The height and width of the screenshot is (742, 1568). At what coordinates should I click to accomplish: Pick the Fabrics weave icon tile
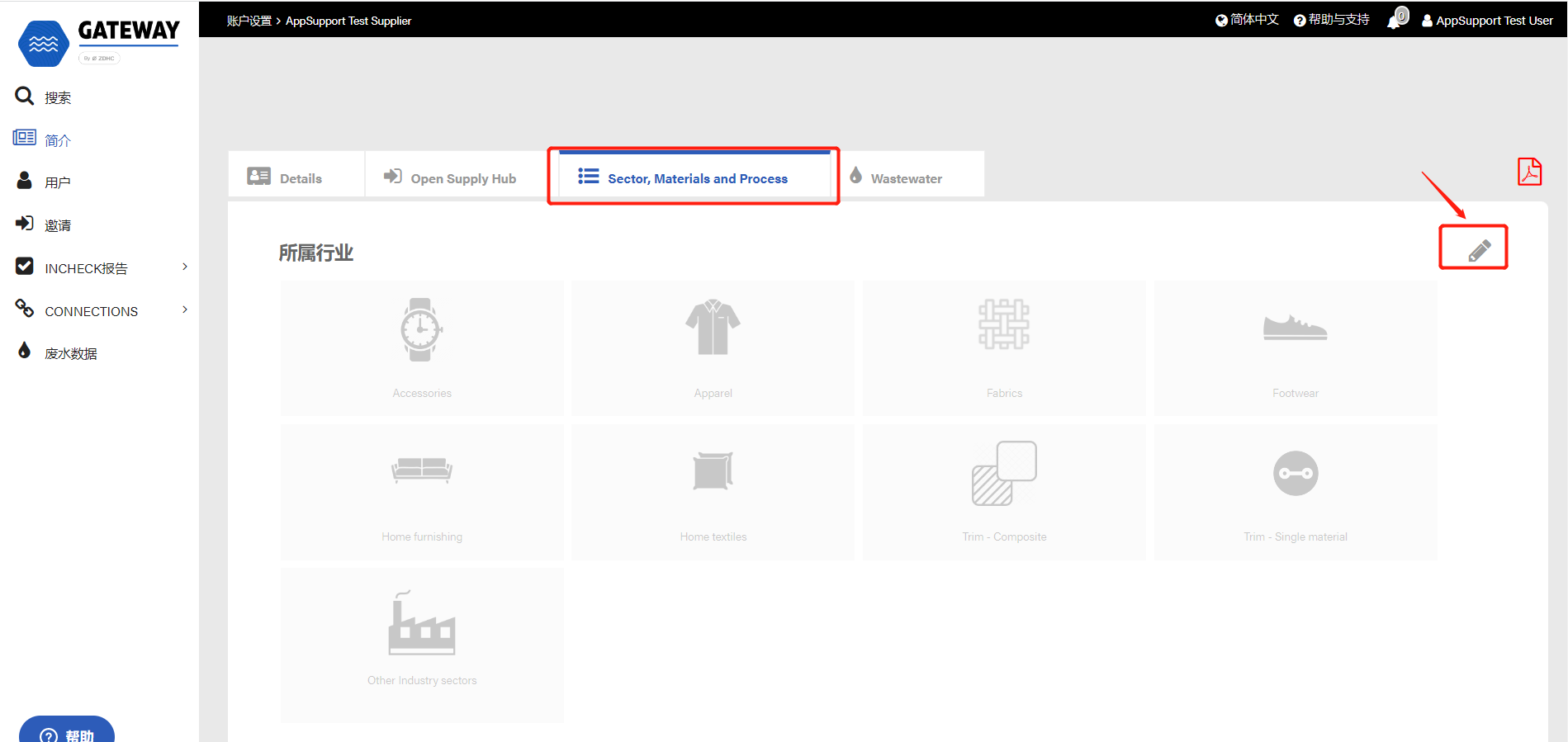pyautogui.click(x=1004, y=347)
